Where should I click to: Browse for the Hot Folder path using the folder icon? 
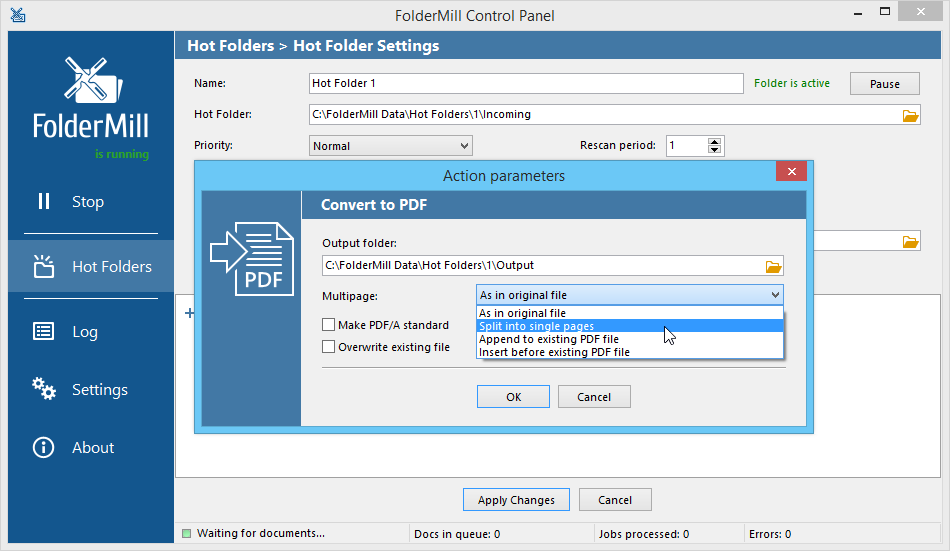pyautogui.click(x=910, y=115)
